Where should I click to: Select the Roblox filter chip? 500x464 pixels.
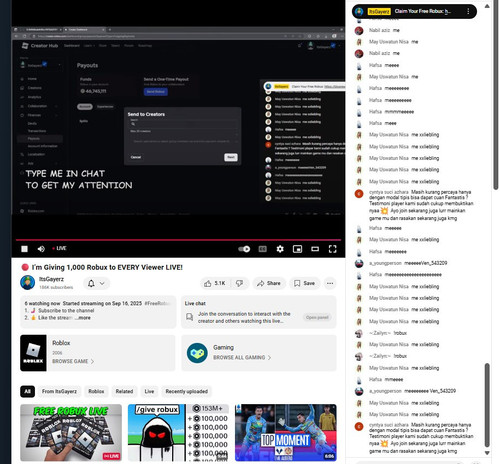coord(96,391)
